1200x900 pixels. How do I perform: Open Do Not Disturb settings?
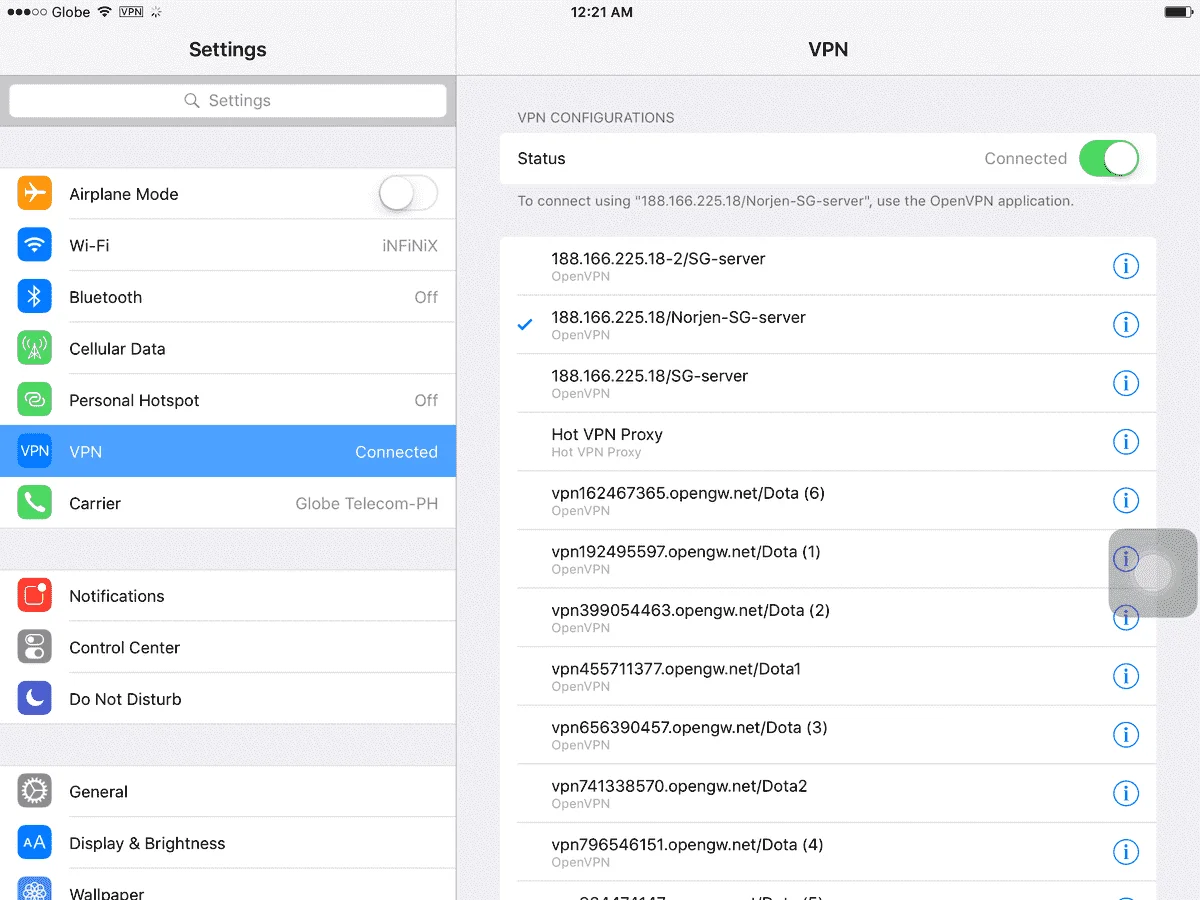click(228, 699)
